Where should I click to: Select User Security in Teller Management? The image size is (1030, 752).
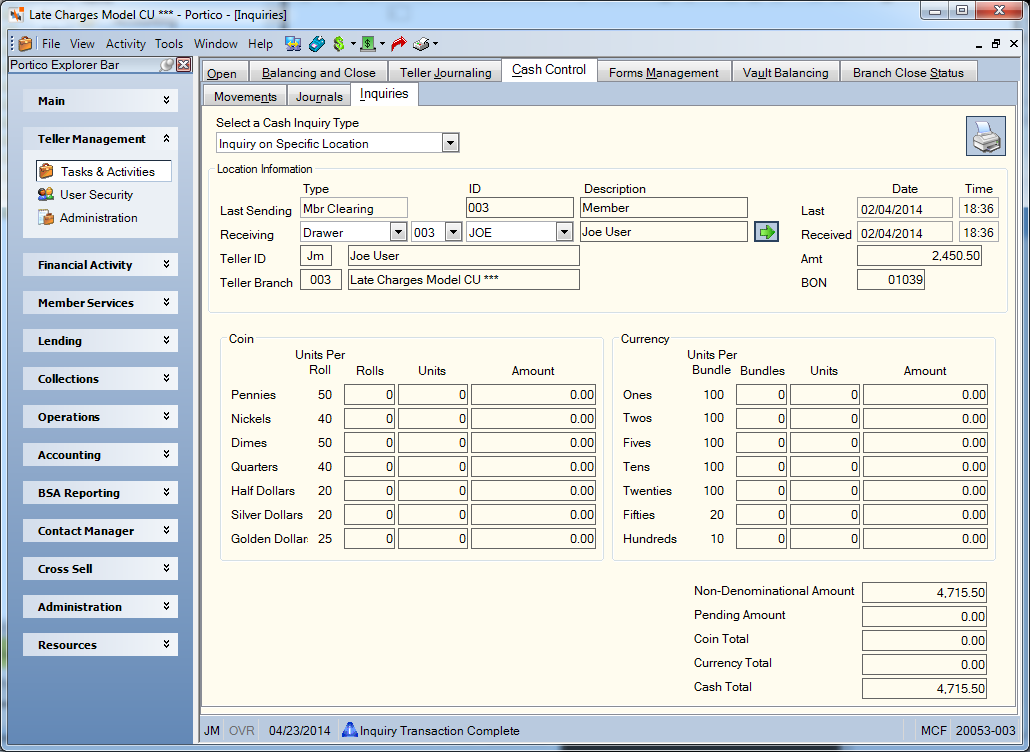(96, 194)
